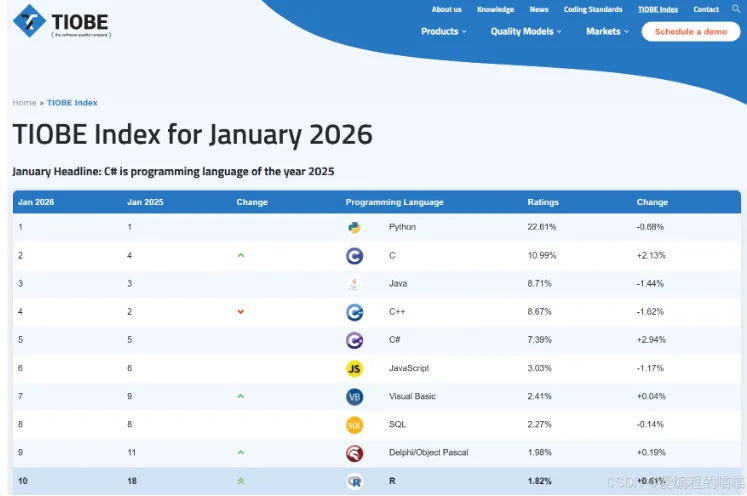This screenshot has width=747, height=496.
Task: Click the Delphi/Object Pascal icon
Action: [354, 453]
